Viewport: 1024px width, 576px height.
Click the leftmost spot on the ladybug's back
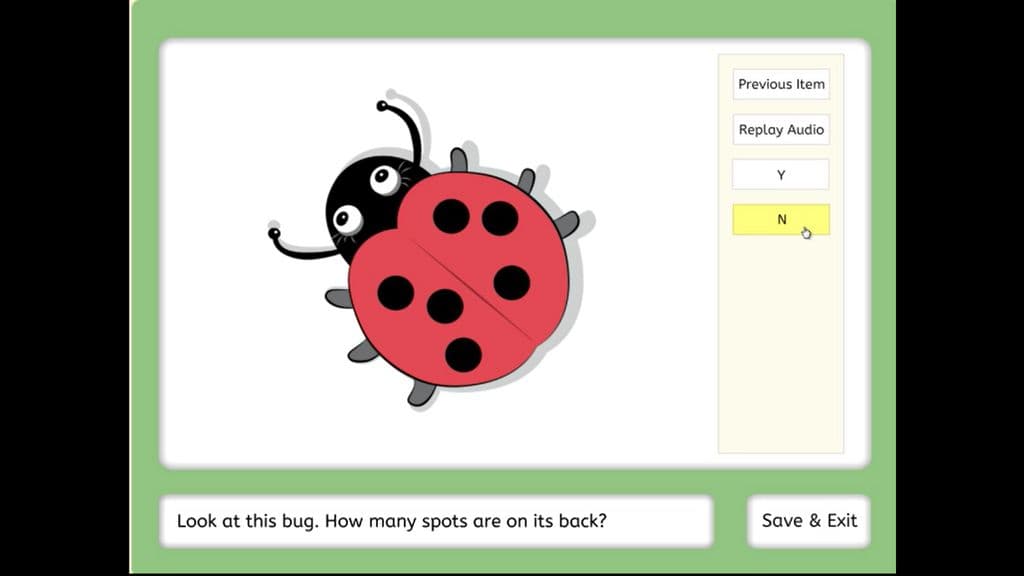(x=396, y=293)
